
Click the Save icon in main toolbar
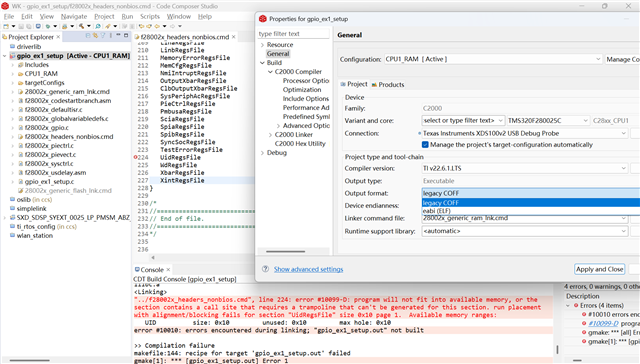[21, 26]
